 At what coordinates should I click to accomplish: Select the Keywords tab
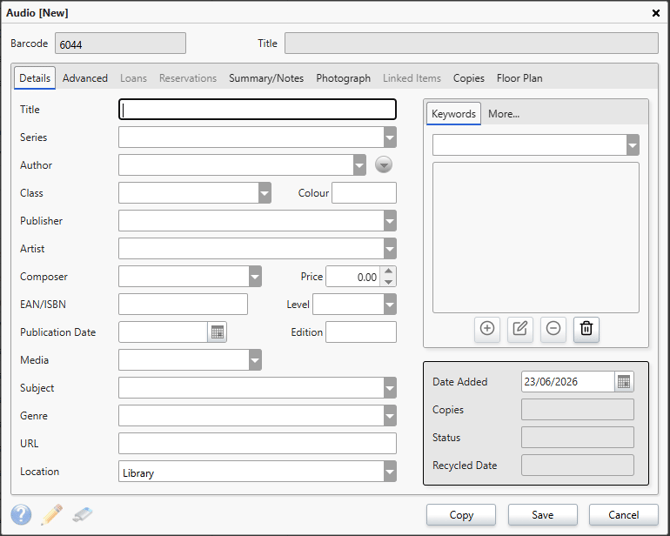pyautogui.click(x=453, y=114)
